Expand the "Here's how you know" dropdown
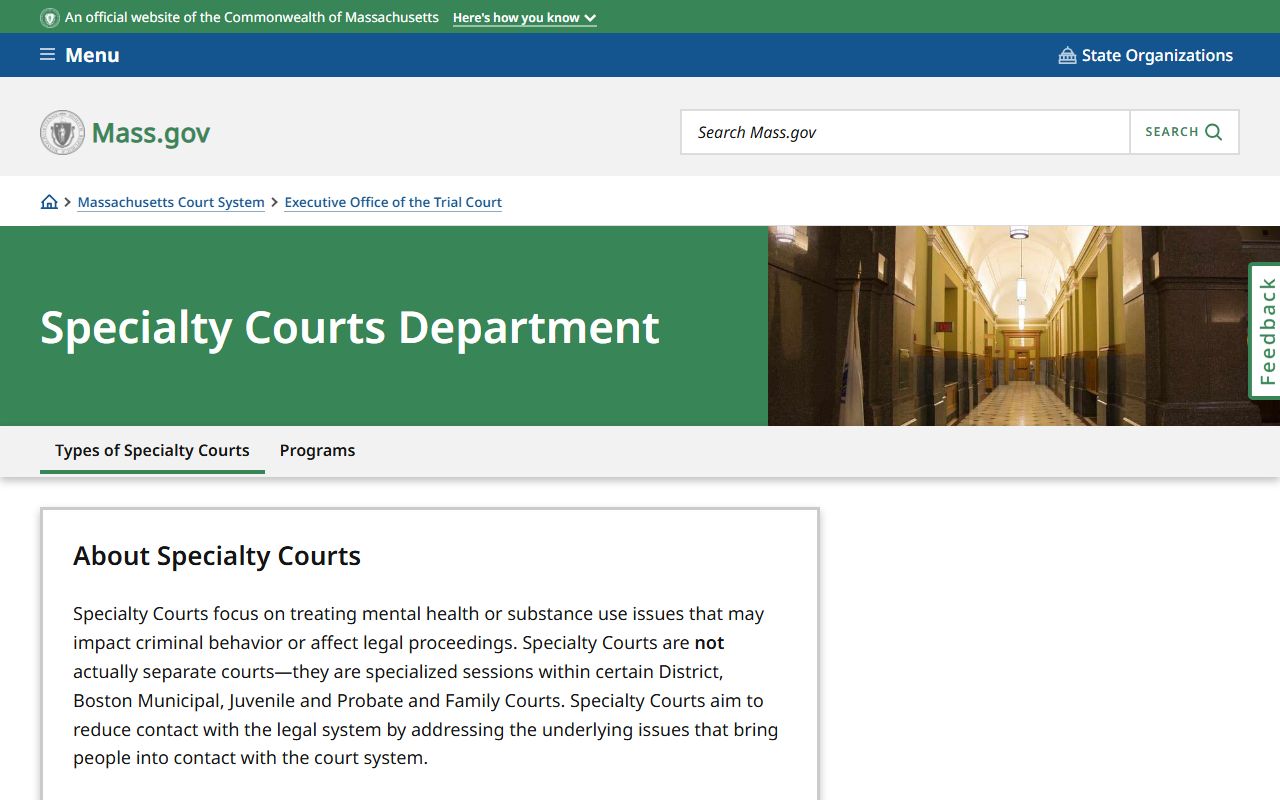 [x=524, y=18]
